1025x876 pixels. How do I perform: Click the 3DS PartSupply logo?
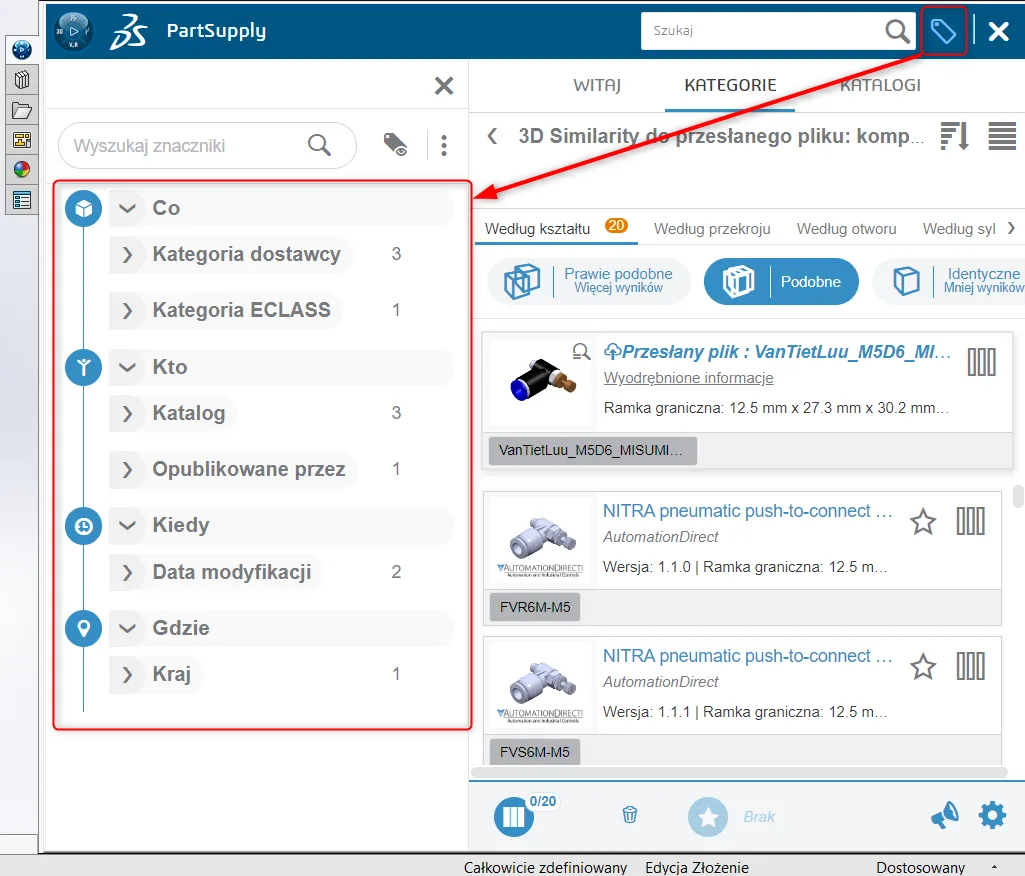point(128,31)
